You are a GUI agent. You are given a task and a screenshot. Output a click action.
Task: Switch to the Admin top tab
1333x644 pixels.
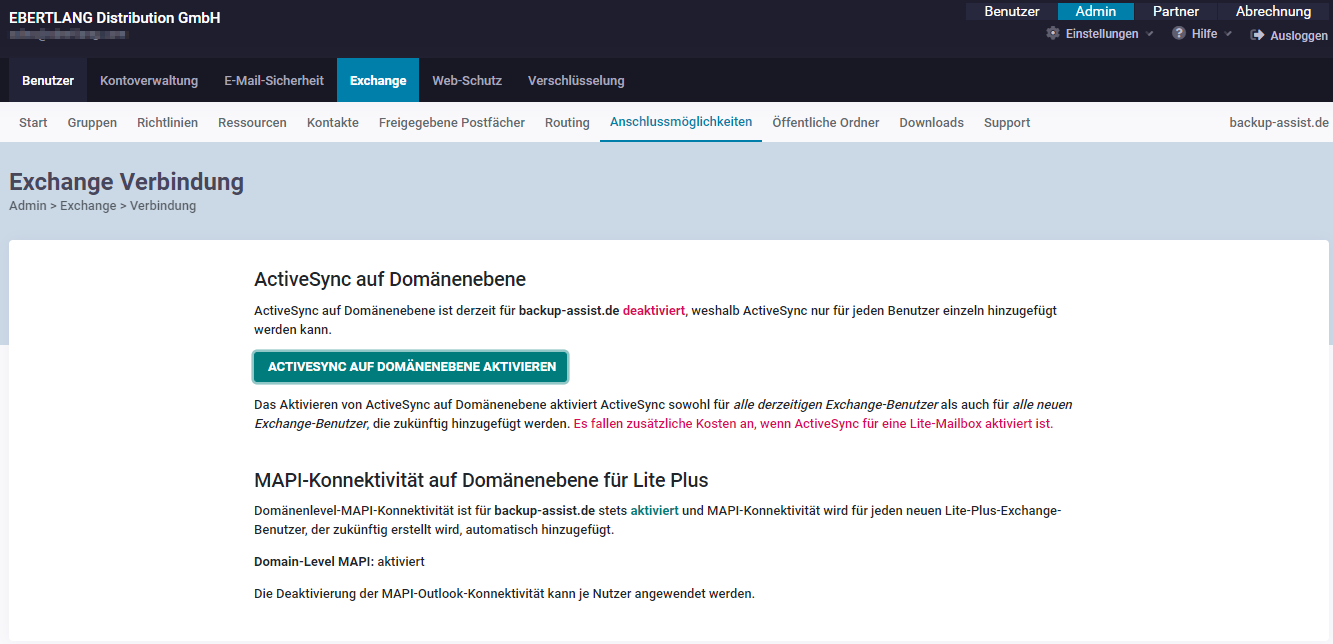[x=1095, y=12]
